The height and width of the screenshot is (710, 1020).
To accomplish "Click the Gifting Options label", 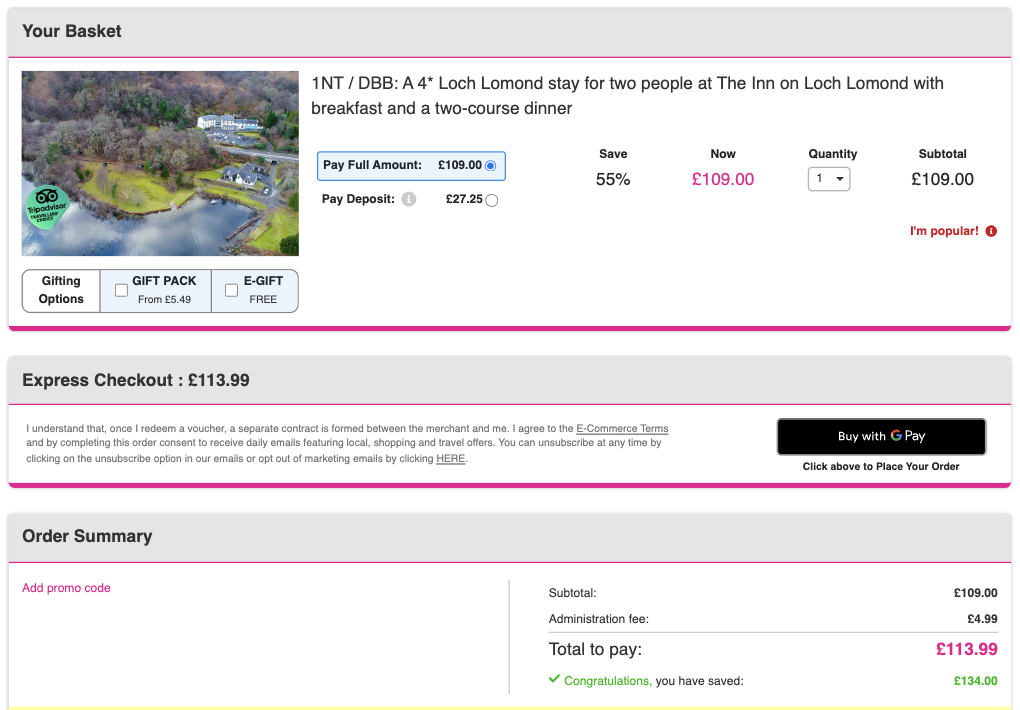I will pyautogui.click(x=61, y=290).
